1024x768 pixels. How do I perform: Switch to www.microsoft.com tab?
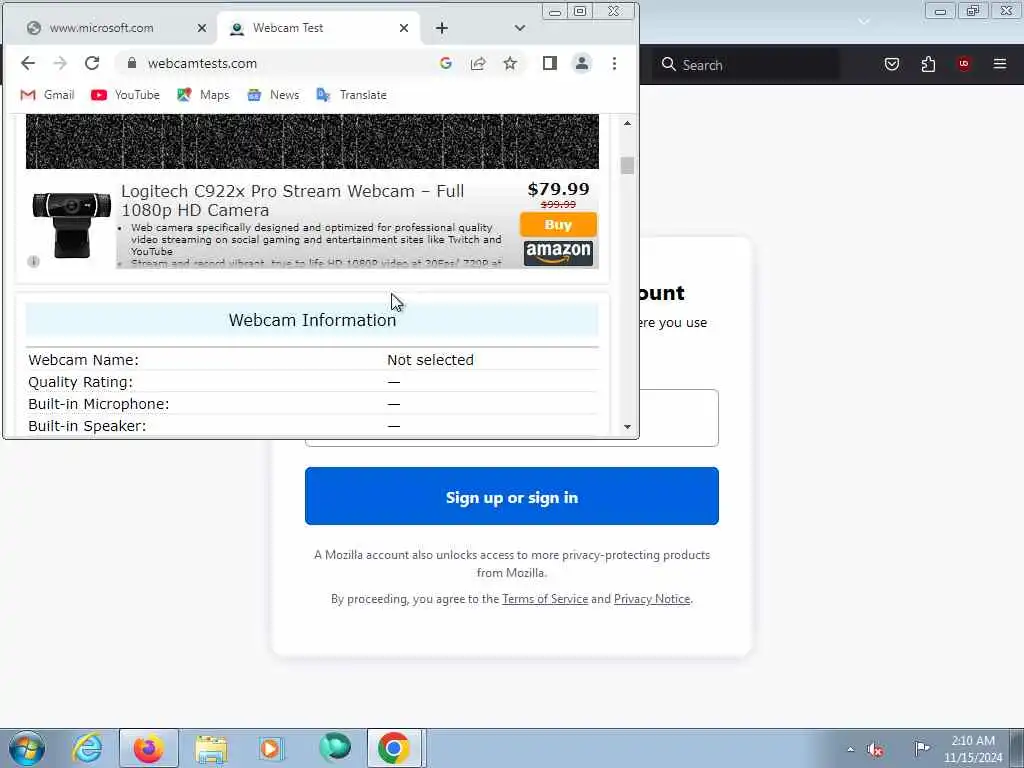(101, 28)
